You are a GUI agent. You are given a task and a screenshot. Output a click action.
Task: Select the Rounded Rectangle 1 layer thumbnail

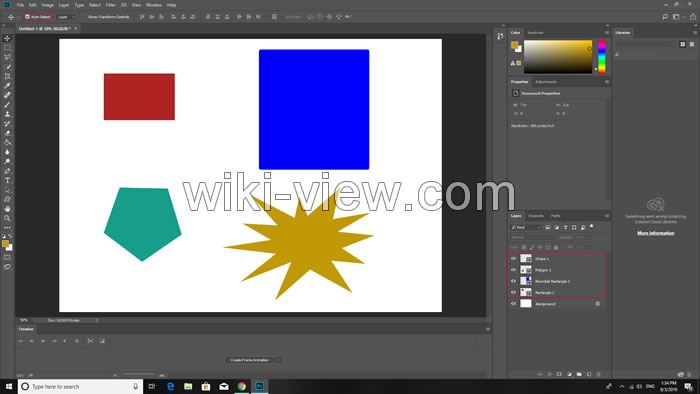(526, 281)
